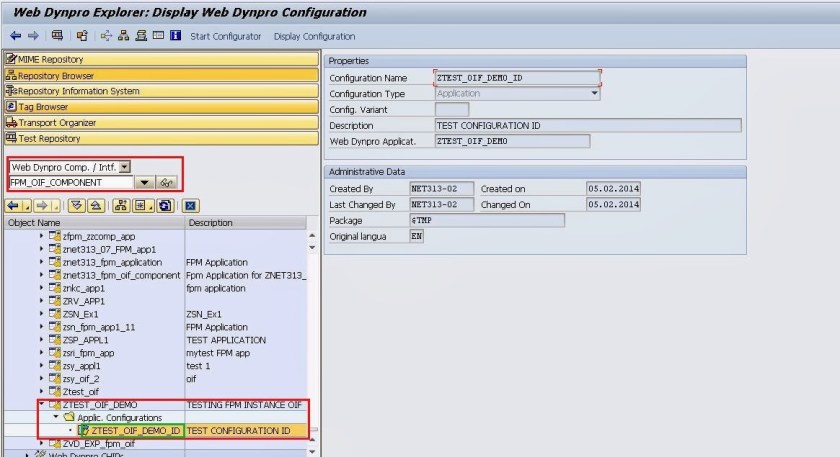Screen dimensions: 840x457
Task: Click the display object glasses icon beside FPM_OIF_COMPONENT
Action: pyautogui.click(x=168, y=183)
